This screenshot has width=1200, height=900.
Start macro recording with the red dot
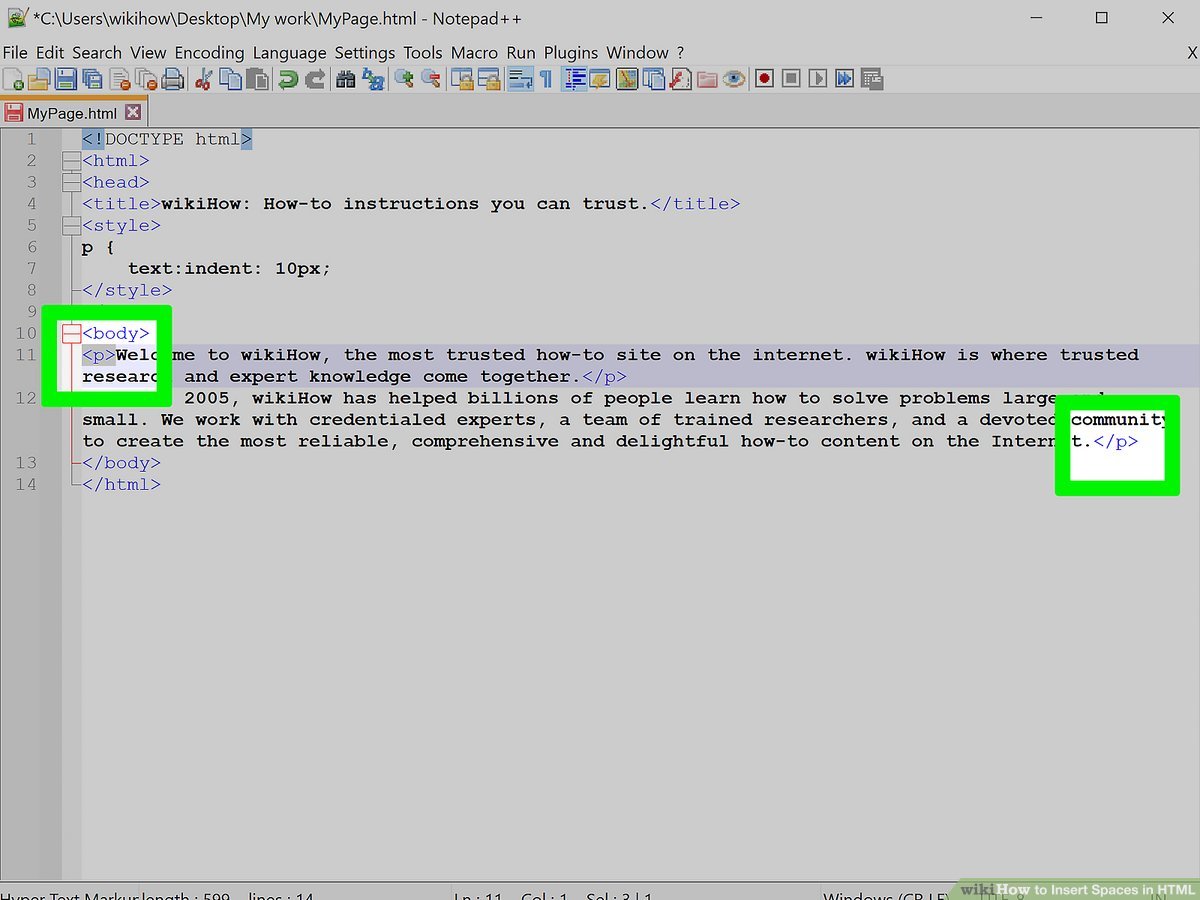(765, 79)
